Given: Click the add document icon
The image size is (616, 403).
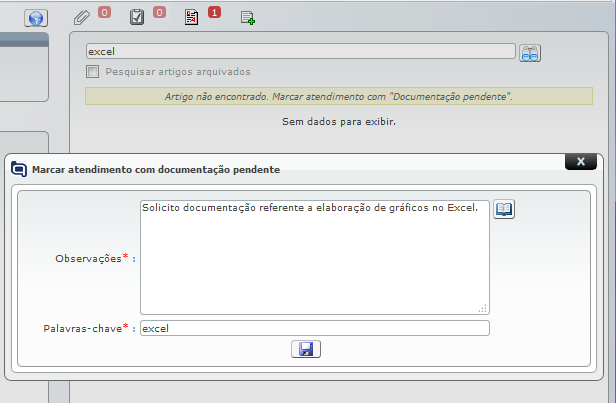Looking at the screenshot, I should [x=247, y=17].
